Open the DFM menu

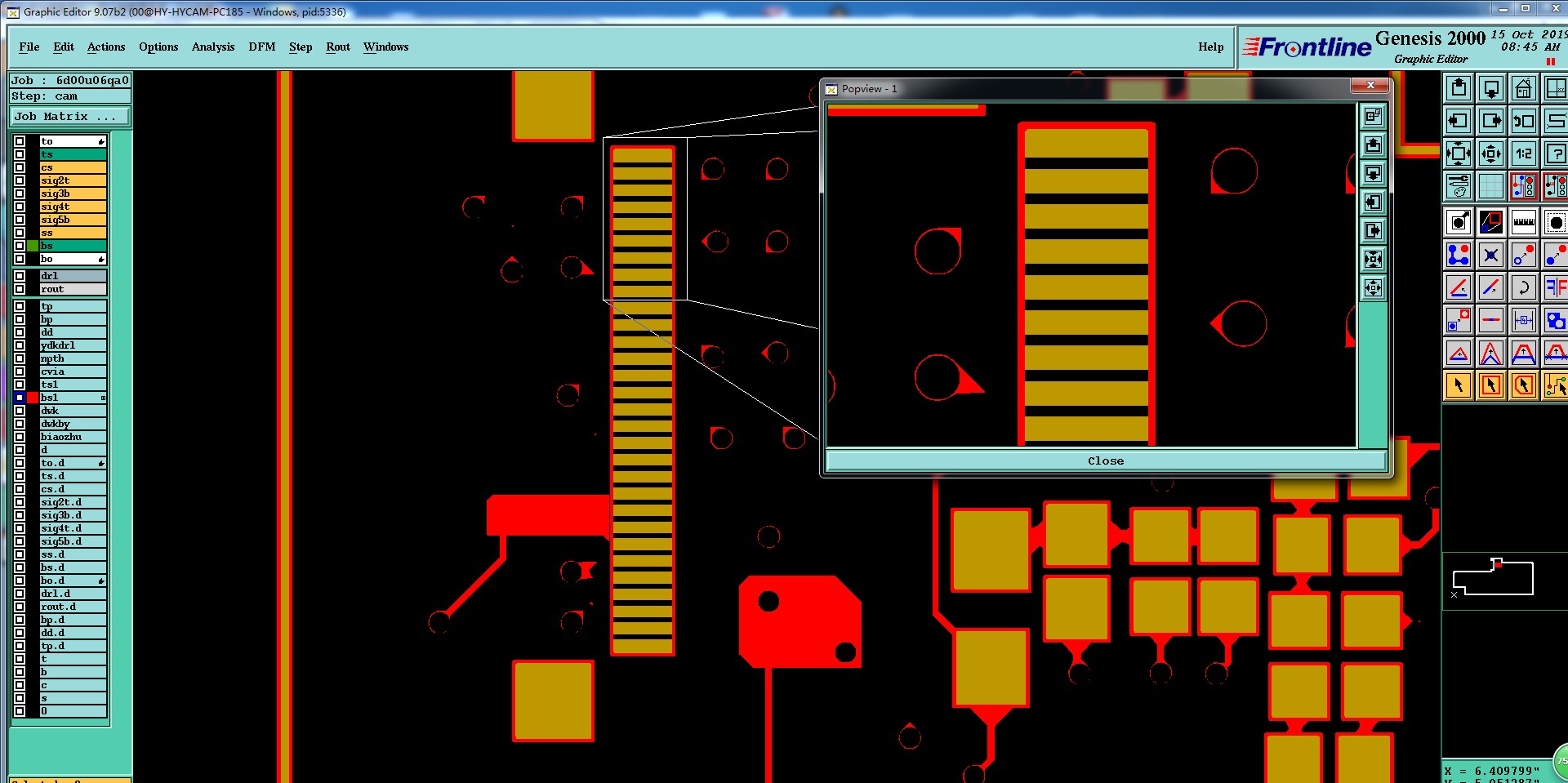tap(262, 47)
